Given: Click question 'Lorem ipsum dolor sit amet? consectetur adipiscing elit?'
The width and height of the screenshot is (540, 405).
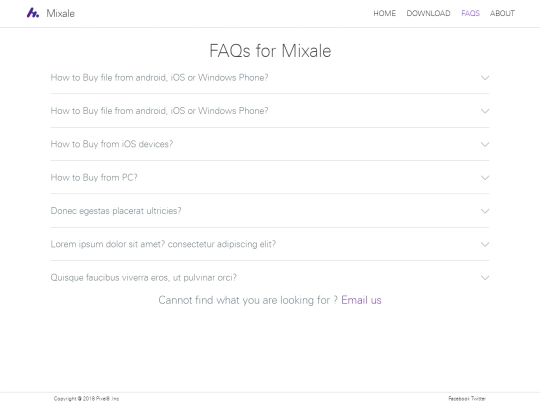Looking at the screenshot, I should (163, 244).
